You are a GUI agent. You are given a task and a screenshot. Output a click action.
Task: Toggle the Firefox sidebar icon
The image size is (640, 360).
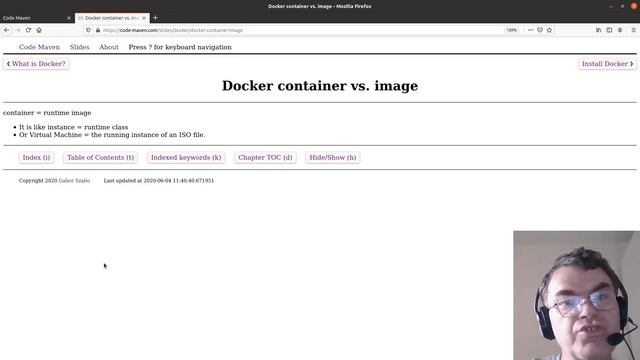pos(609,30)
